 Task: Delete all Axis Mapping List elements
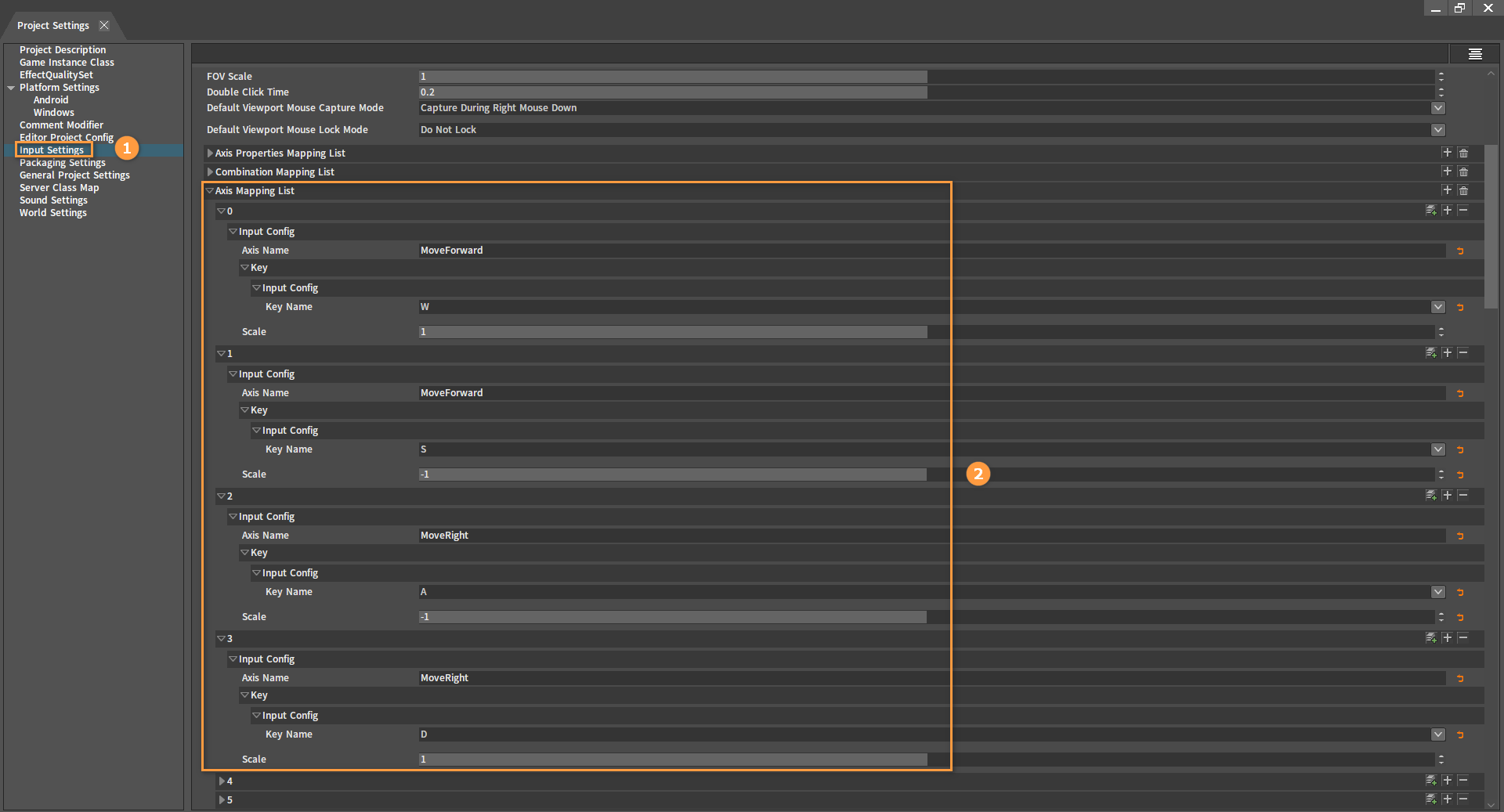click(x=1463, y=190)
